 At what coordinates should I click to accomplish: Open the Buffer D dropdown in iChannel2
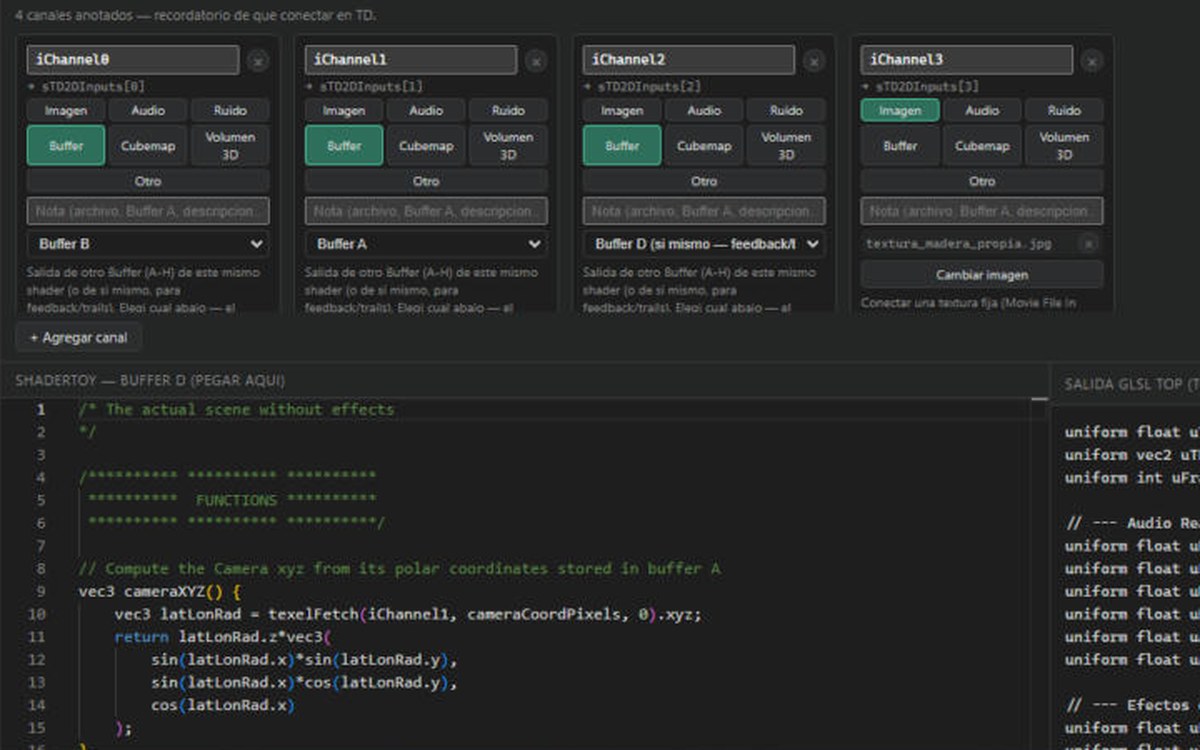point(704,243)
